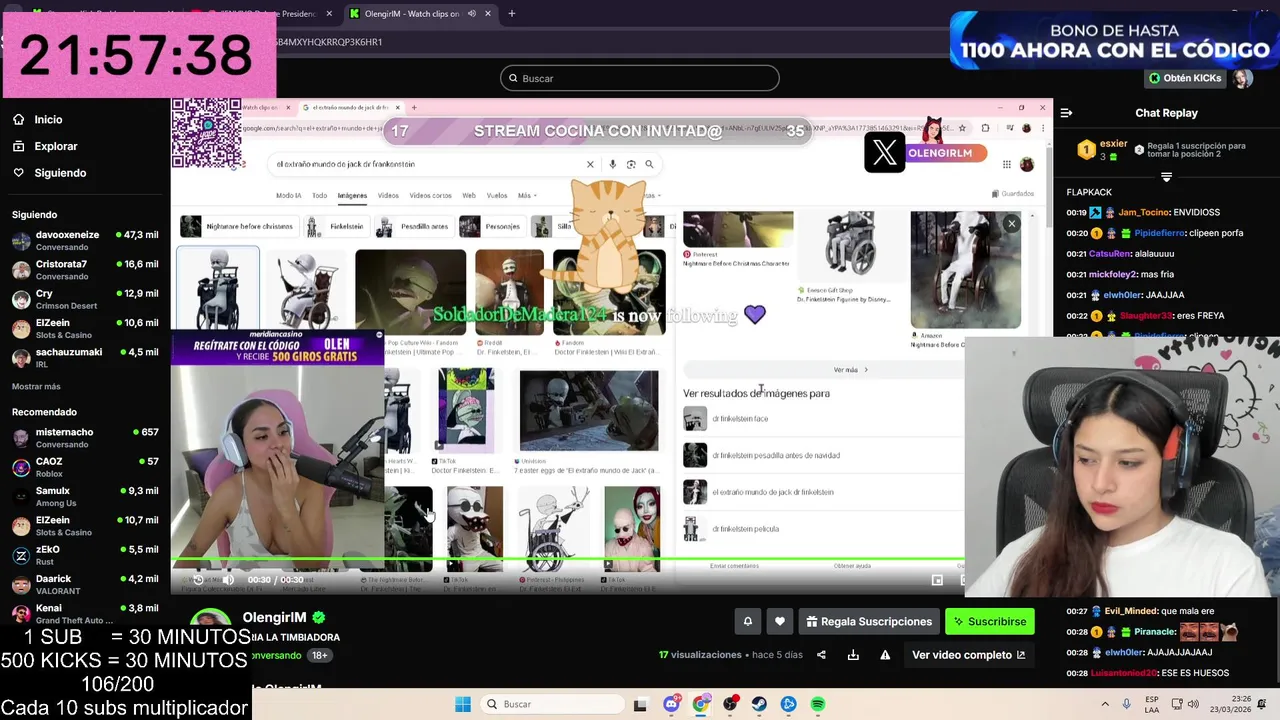Open Chrome from the taskbar
This screenshot has width=1280, height=720.
[701, 704]
